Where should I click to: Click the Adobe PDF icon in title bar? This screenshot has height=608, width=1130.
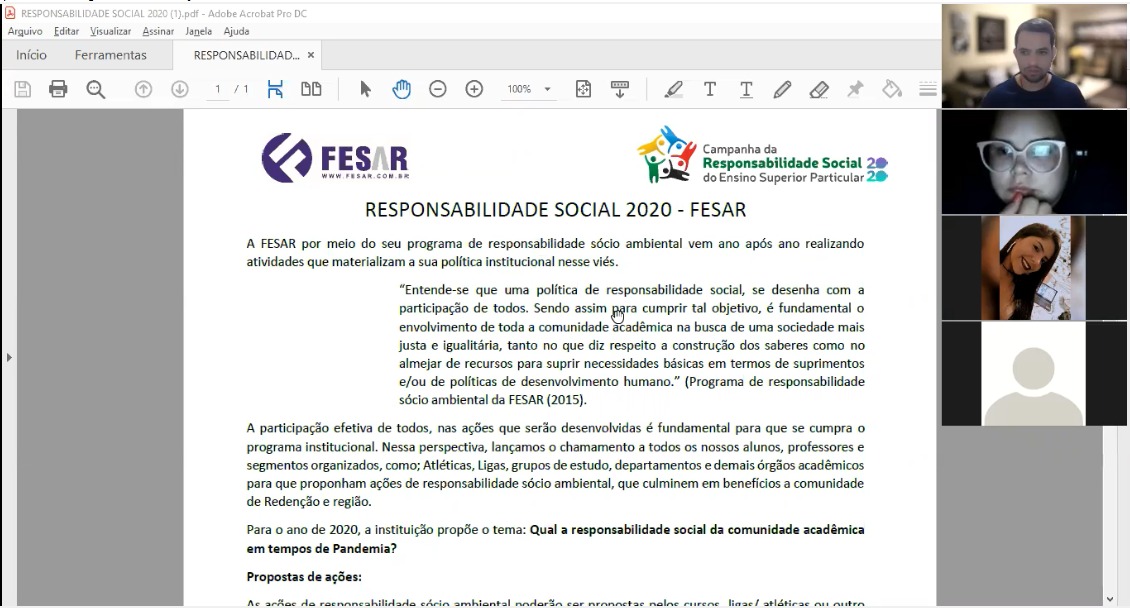[x=10, y=13]
